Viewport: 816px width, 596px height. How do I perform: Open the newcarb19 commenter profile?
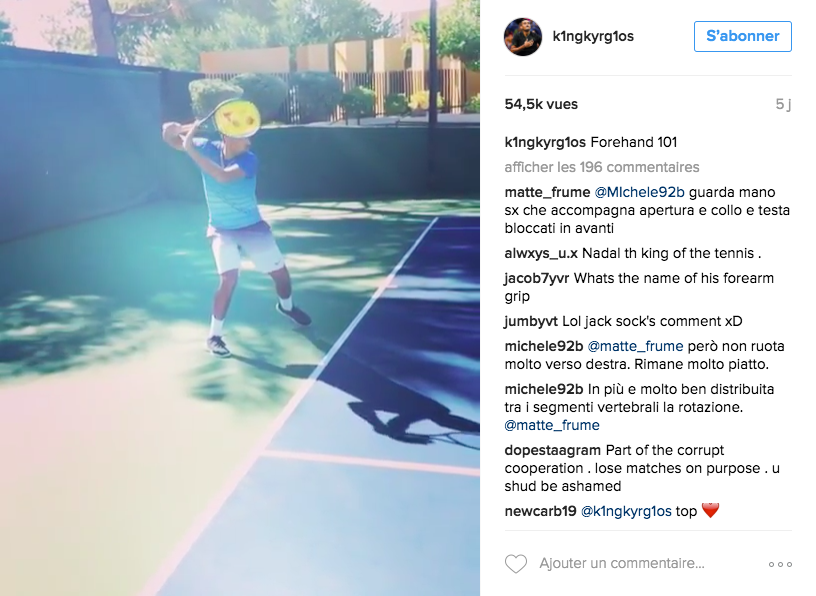tap(540, 511)
